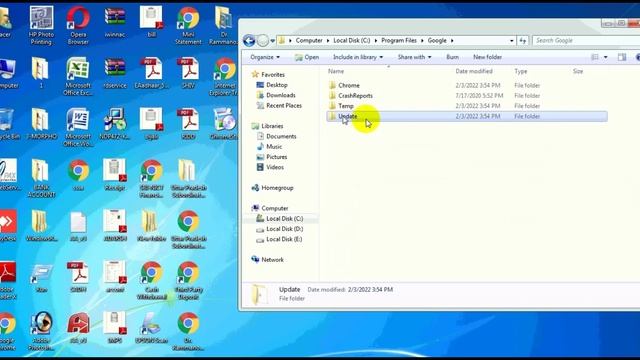The image size is (640, 360).
Task: Open HP Photo Printing desktop shortcut
Action: pyautogui.click(x=41, y=25)
